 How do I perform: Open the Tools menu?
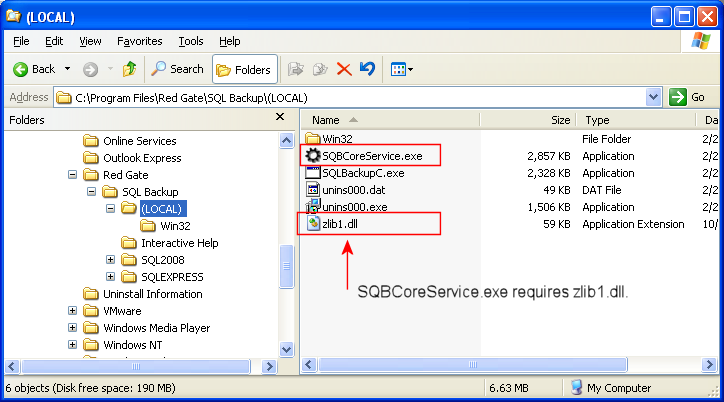(190, 41)
